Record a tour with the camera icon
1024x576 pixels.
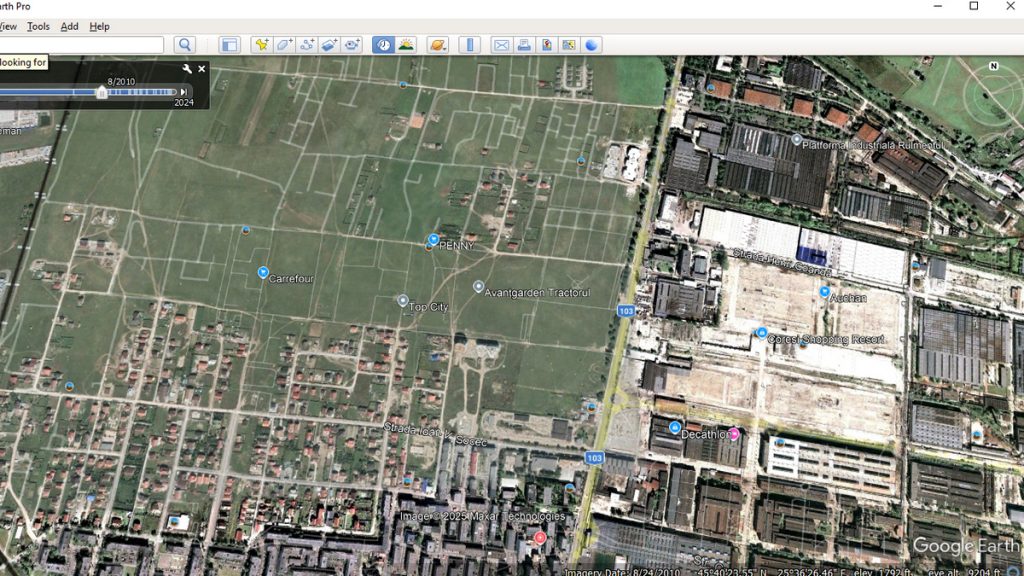coord(352,44)
